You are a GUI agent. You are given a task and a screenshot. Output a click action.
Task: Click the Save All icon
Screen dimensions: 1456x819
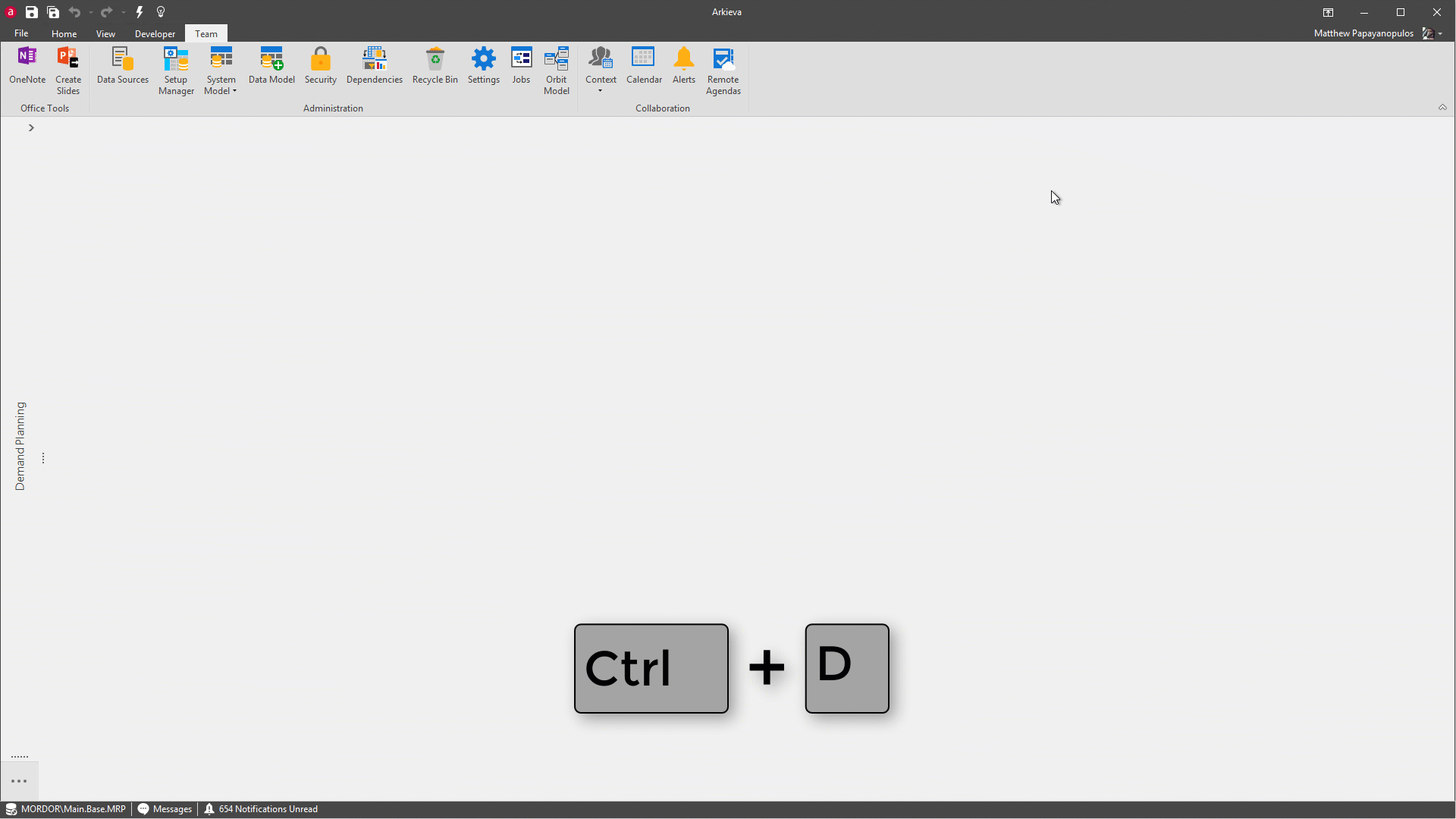point(53,12)
